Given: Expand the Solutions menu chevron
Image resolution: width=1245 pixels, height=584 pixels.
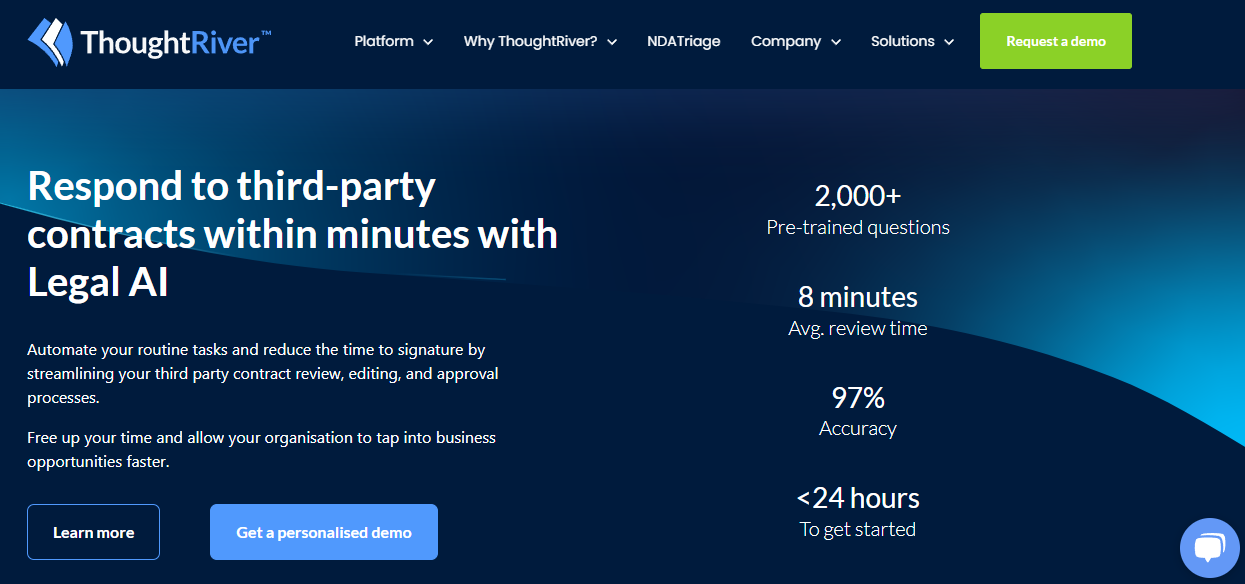Looking at the screenshot, I should click(949, 42).
